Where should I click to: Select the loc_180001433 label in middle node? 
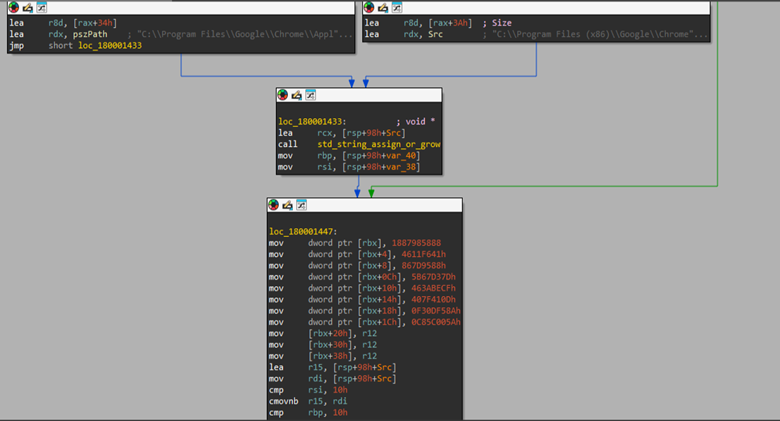pyautogui.click(x=312, y=120)
